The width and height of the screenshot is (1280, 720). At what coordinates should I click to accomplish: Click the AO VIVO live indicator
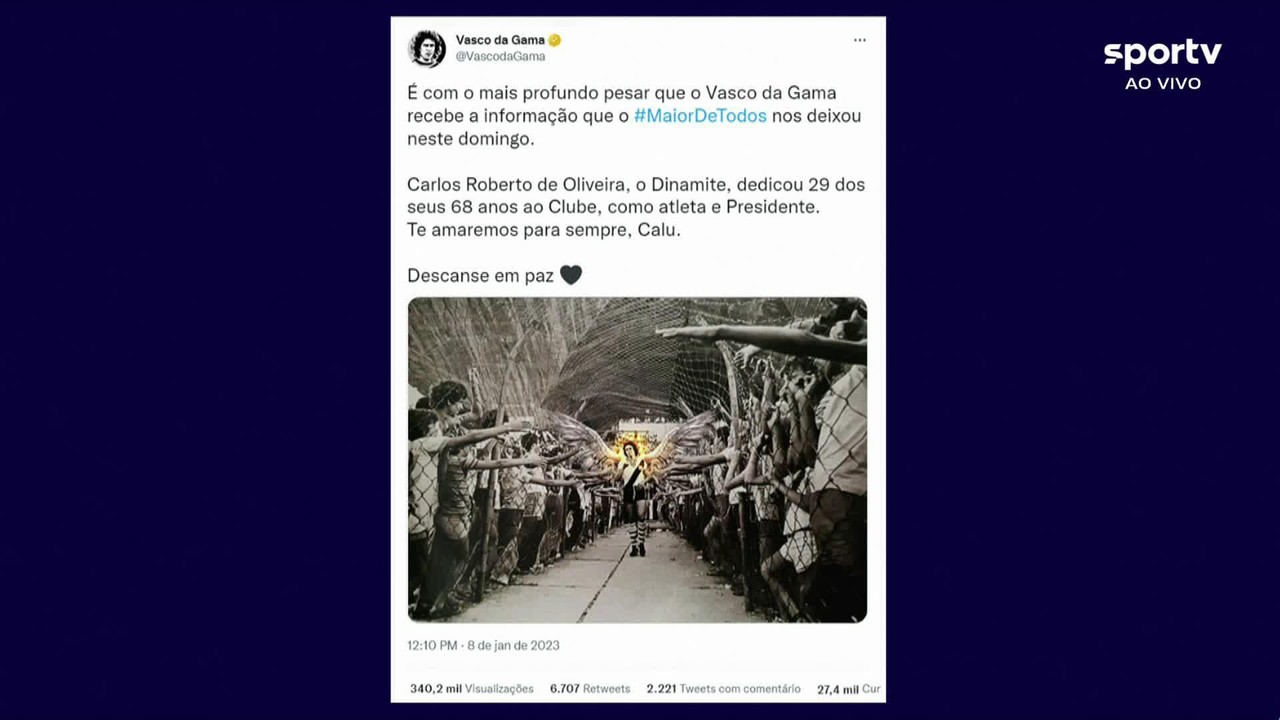coord(1162,84)
